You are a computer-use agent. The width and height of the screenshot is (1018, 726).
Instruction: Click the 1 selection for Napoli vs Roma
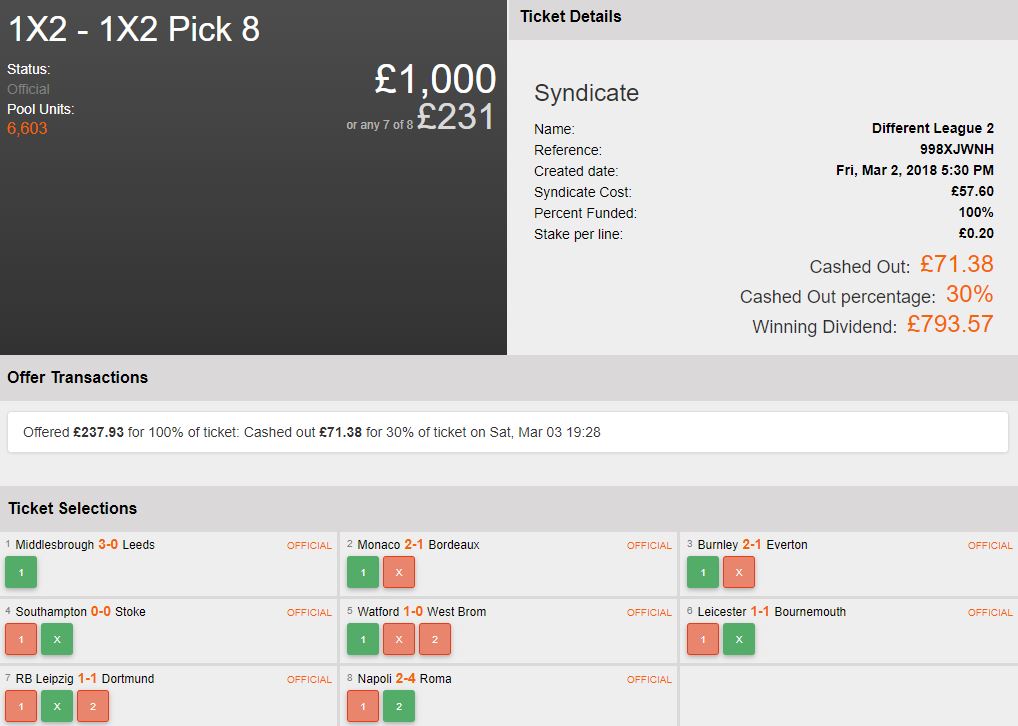(362, 706)
